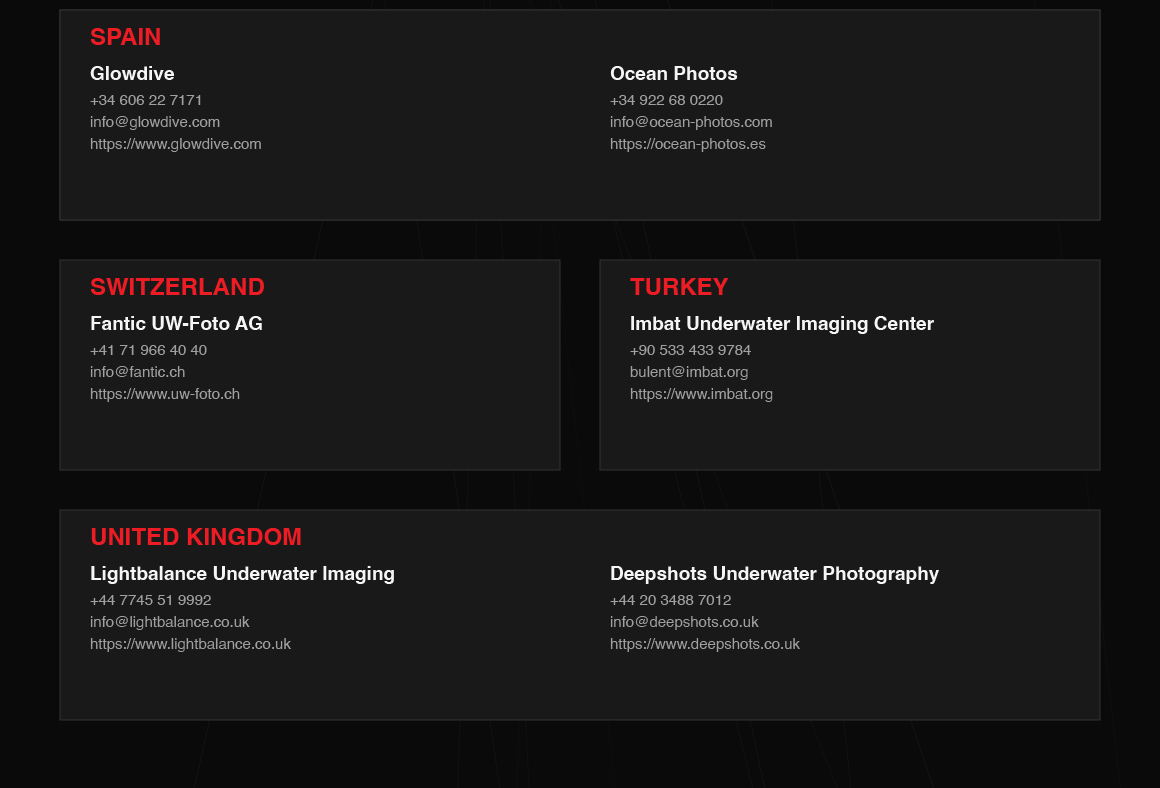Email info@deepshots.co.uk
Image resolution: width=1160 pixels, height=788 pixels.
[x=684, y=622]
